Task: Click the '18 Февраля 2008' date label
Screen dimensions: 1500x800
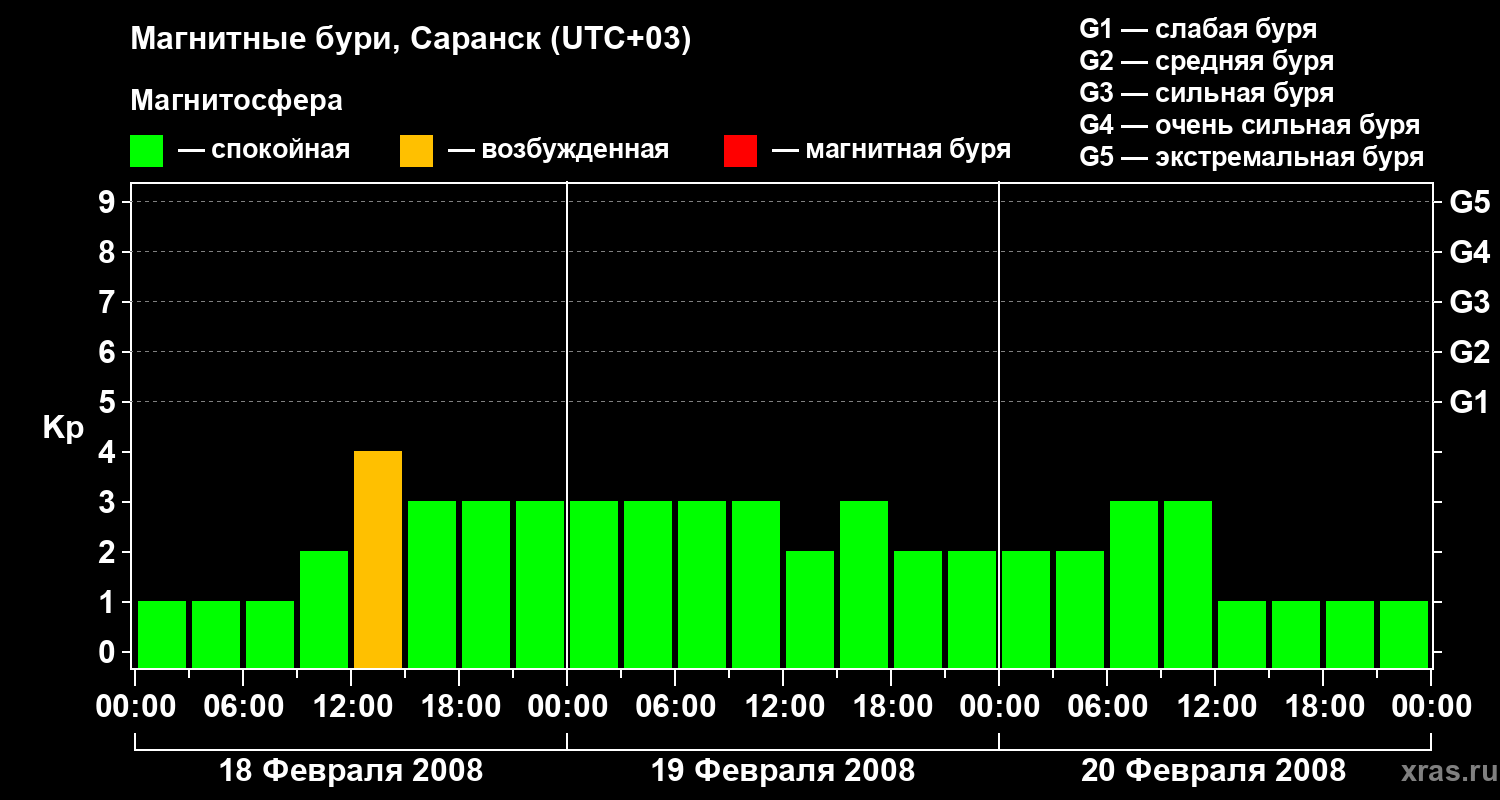Action: (x=351, y=771)
